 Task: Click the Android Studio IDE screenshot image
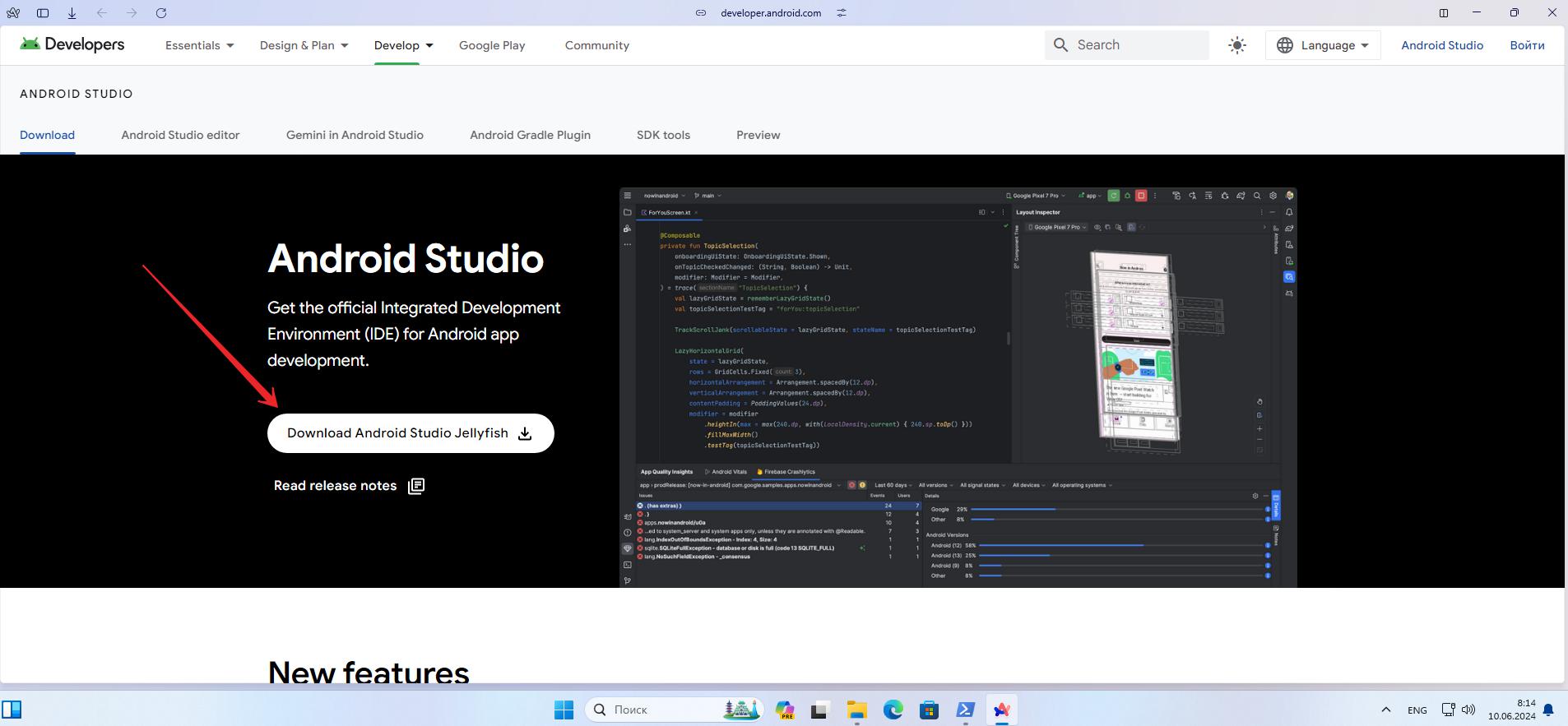pos(958,387)
